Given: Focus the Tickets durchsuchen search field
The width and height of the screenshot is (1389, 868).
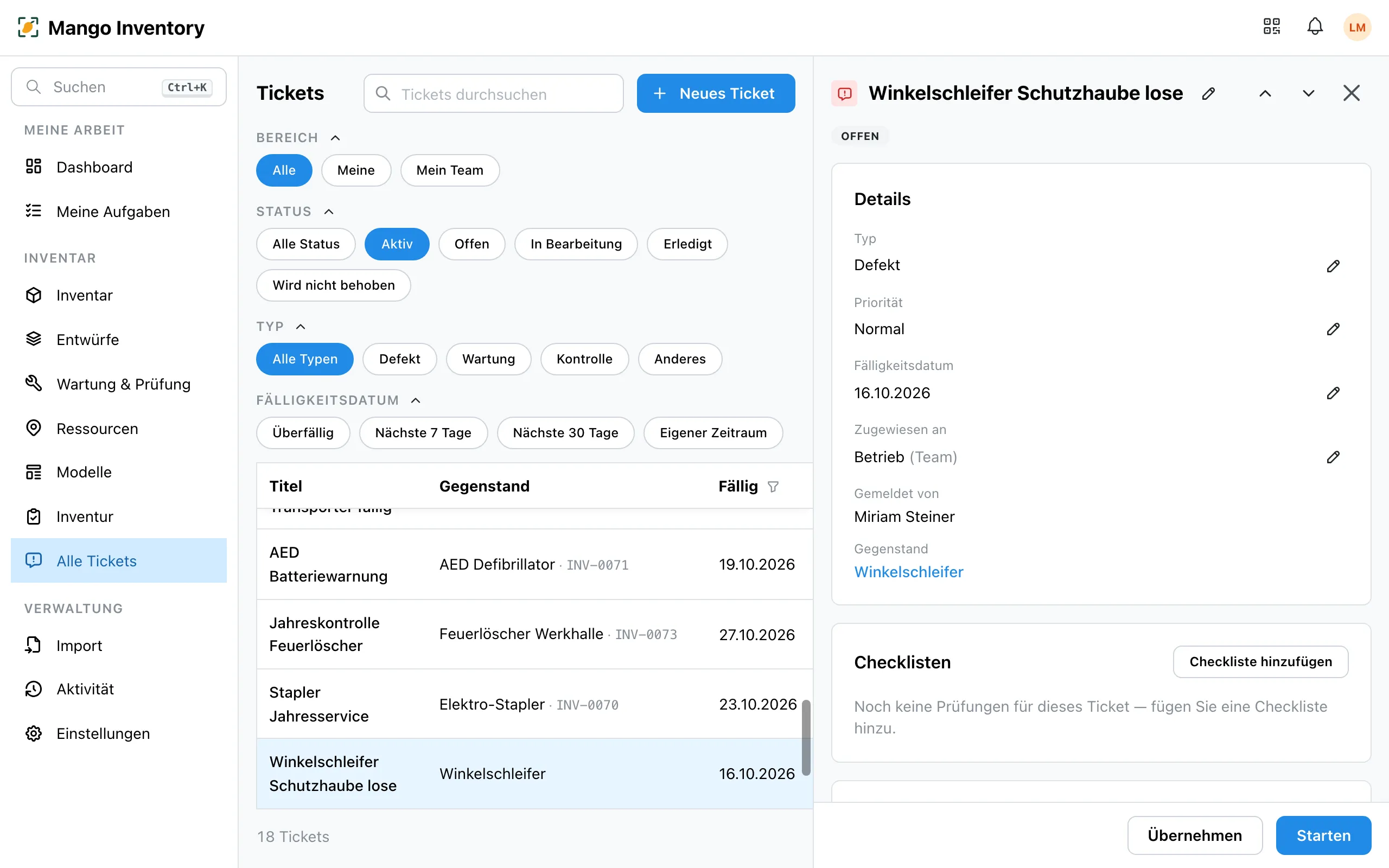Looking at the screenshot, I should [x=494, y=93].
